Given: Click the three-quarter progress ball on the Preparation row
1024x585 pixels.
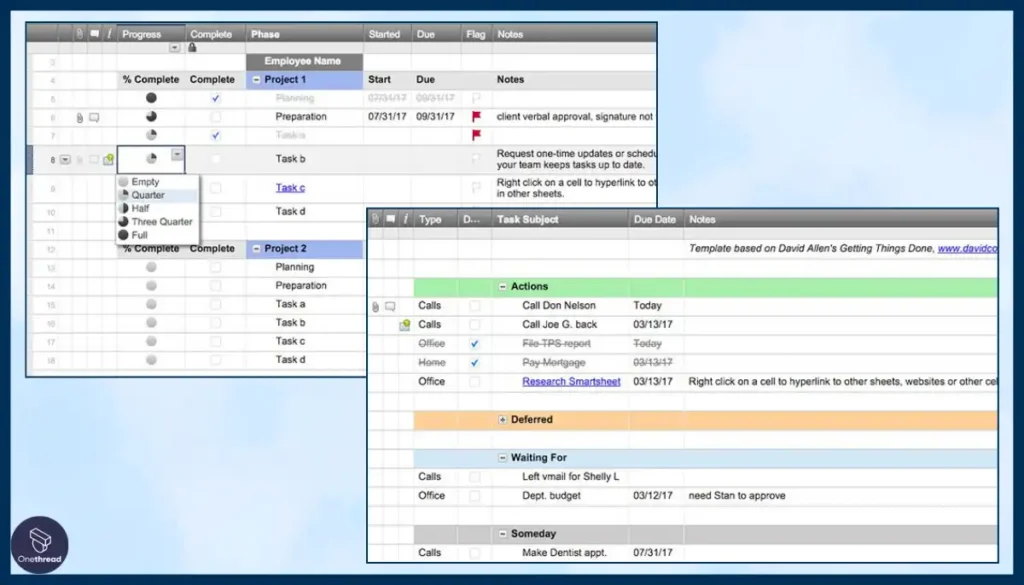Looking at the screenshot, I should [x=151, y=116].
